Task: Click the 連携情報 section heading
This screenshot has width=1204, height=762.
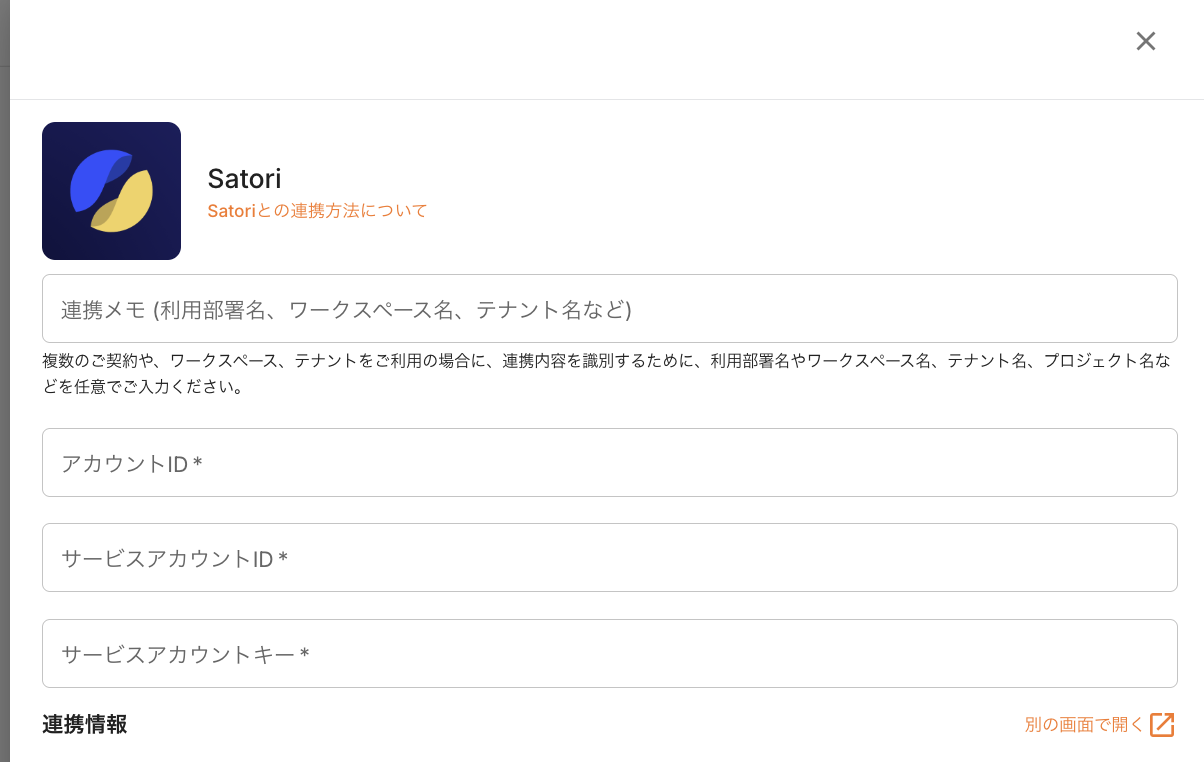Action: pos(85,725)
